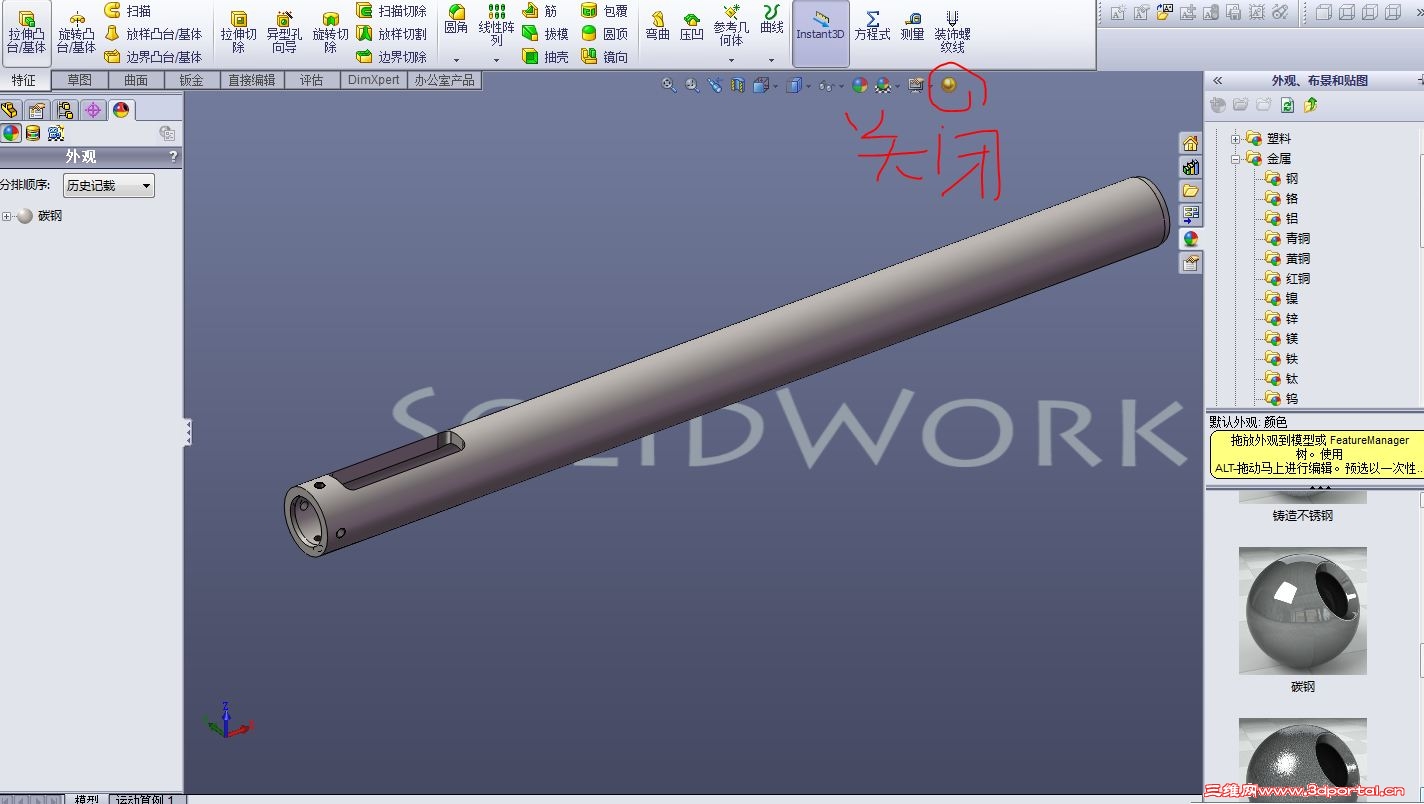This screenshot has height=804, width=1424.
Task: Click the zoom to fit magnifier icon
Action: (x=669, y=85)
